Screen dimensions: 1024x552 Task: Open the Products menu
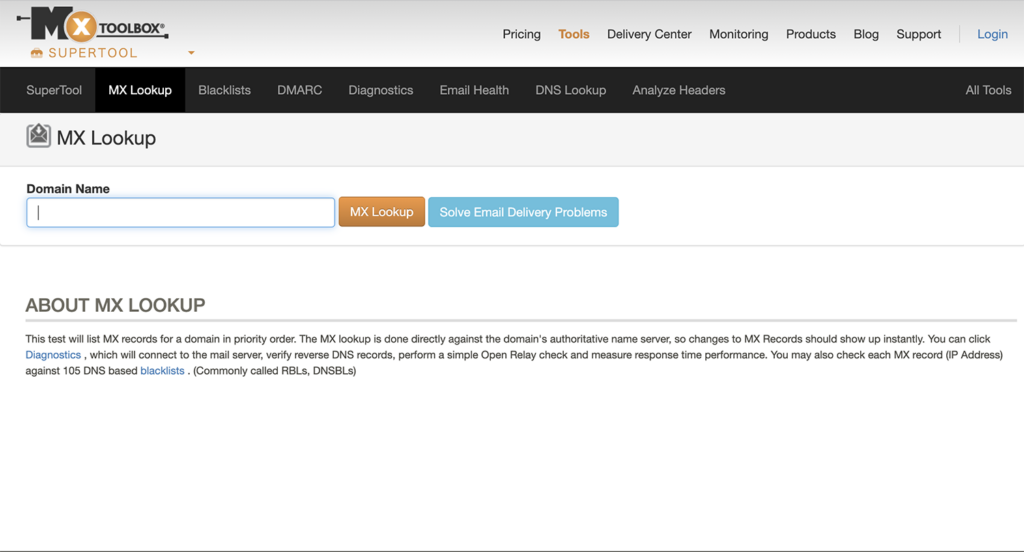tap(810, 34)
